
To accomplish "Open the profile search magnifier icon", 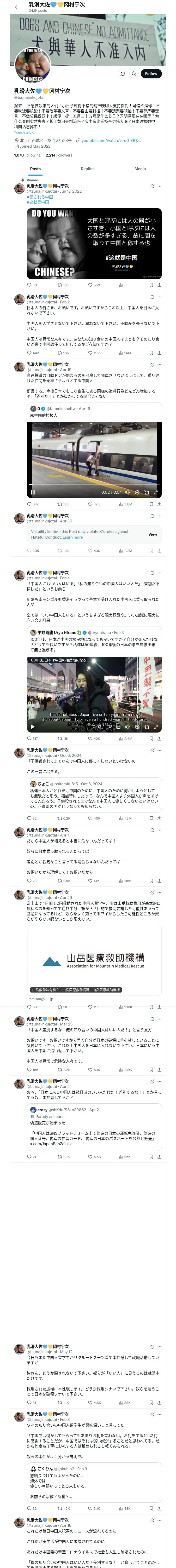I will pyautogui.click(x=133, y=74).
